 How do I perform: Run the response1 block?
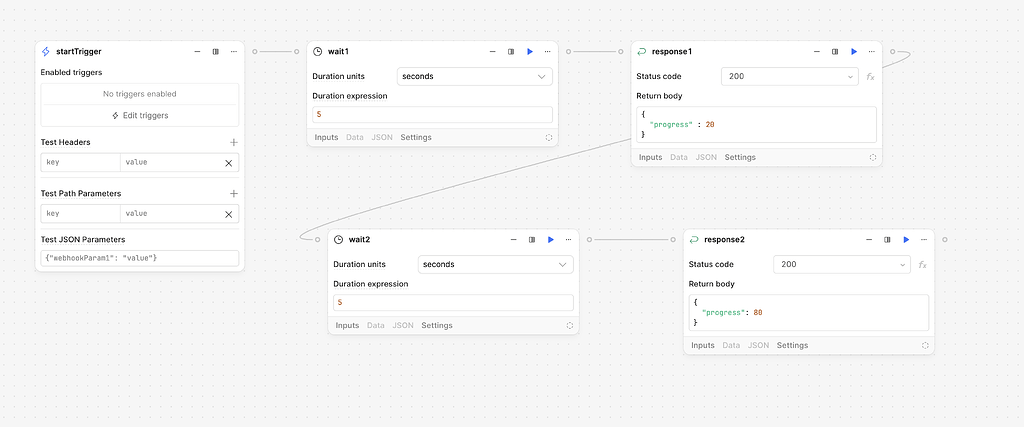click(x=854, y=52)
